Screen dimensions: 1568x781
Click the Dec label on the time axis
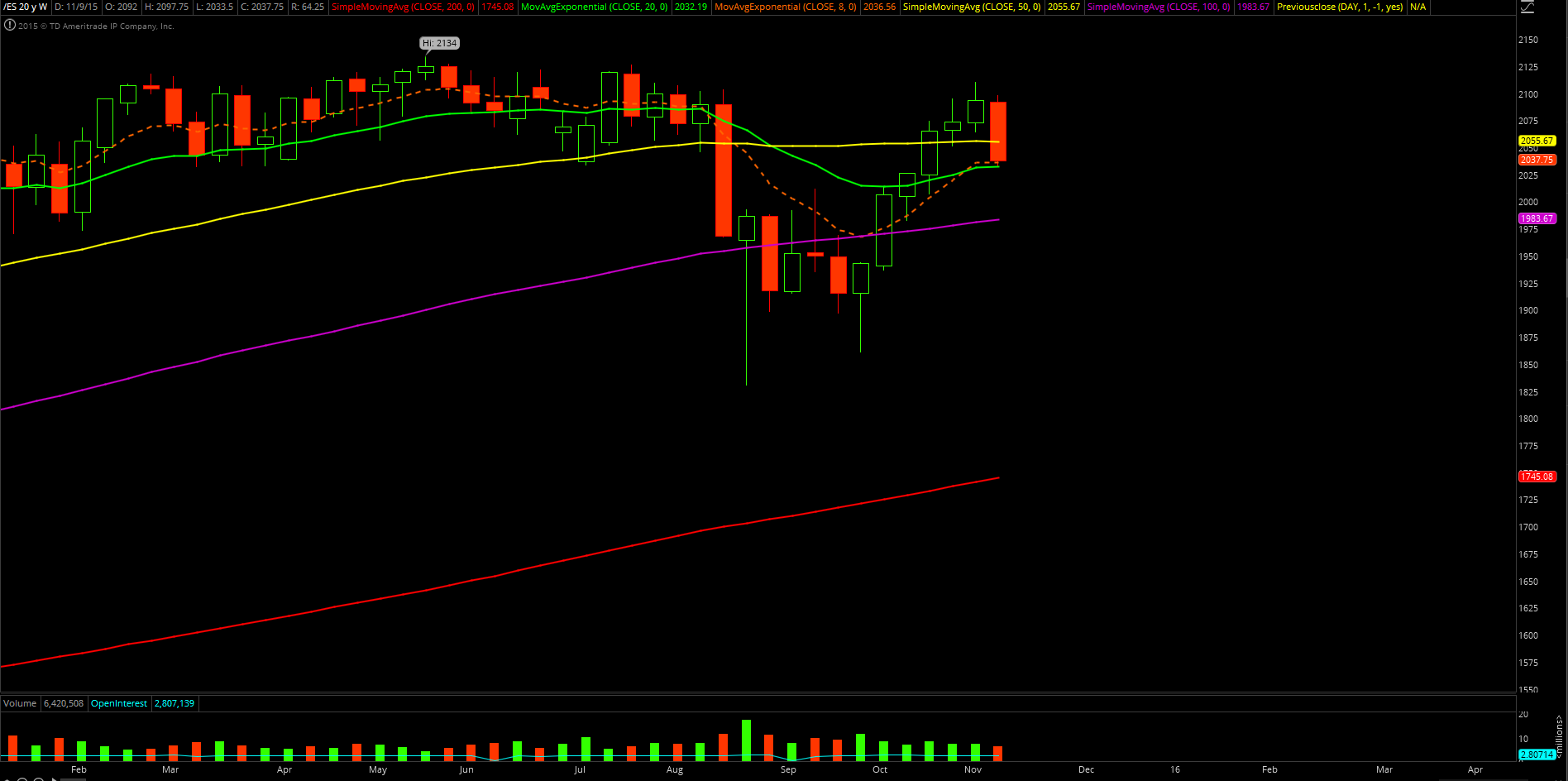pos(1086,769)
